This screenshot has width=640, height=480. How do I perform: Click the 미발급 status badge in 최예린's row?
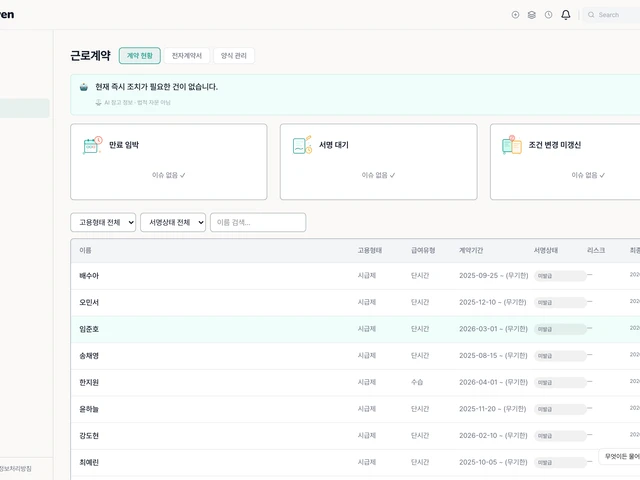pos(560,462)
